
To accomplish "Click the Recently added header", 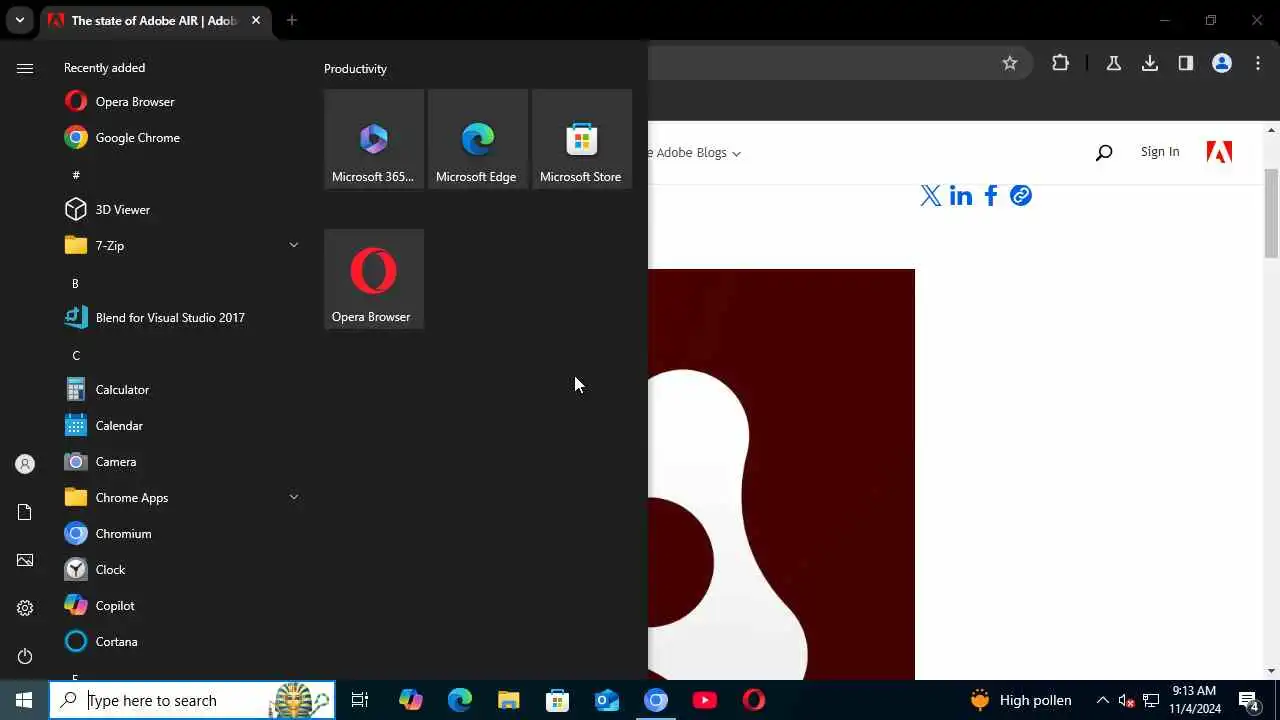I will [104, 68].
